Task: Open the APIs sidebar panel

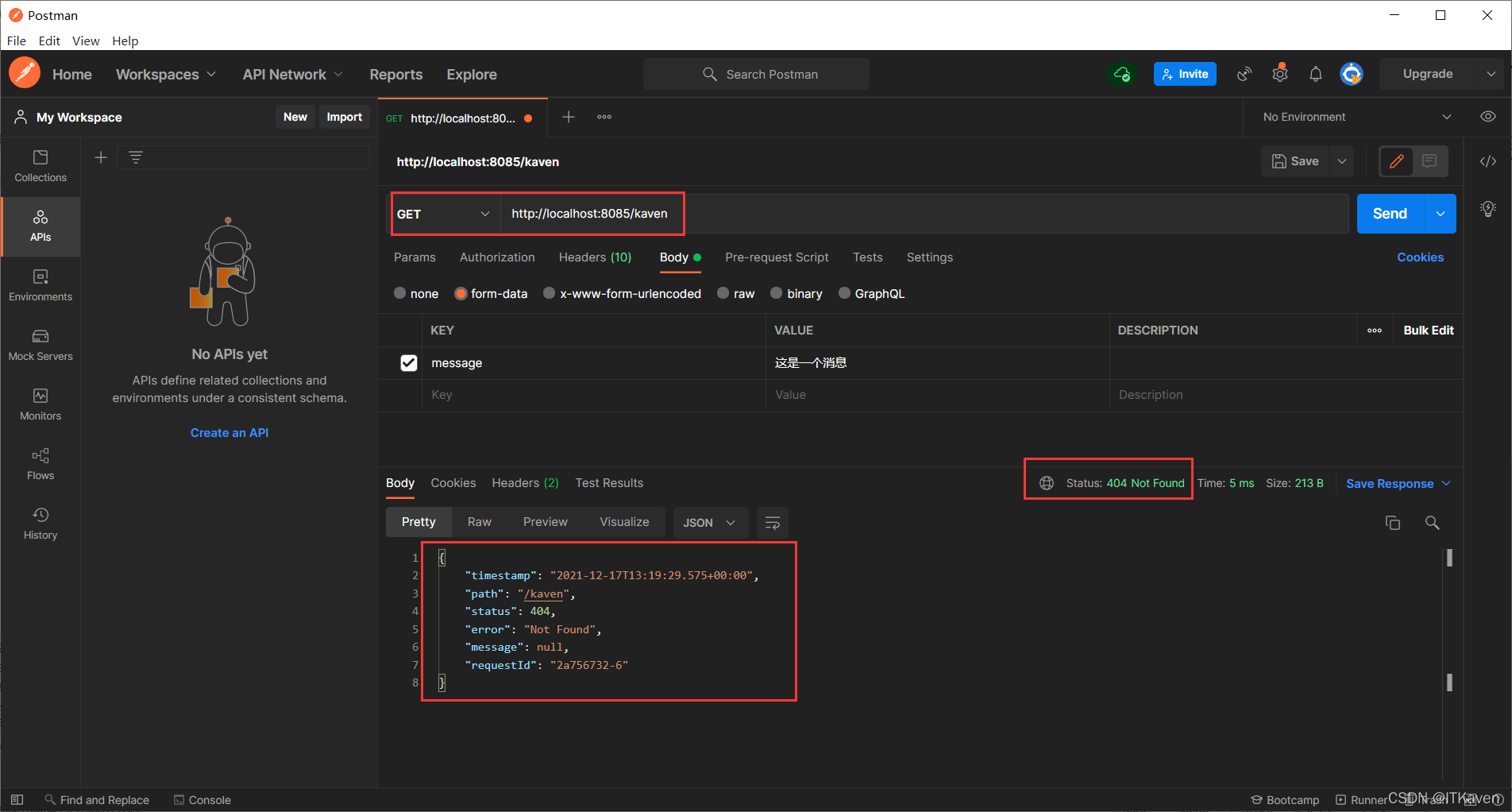Action: point(40,226)
